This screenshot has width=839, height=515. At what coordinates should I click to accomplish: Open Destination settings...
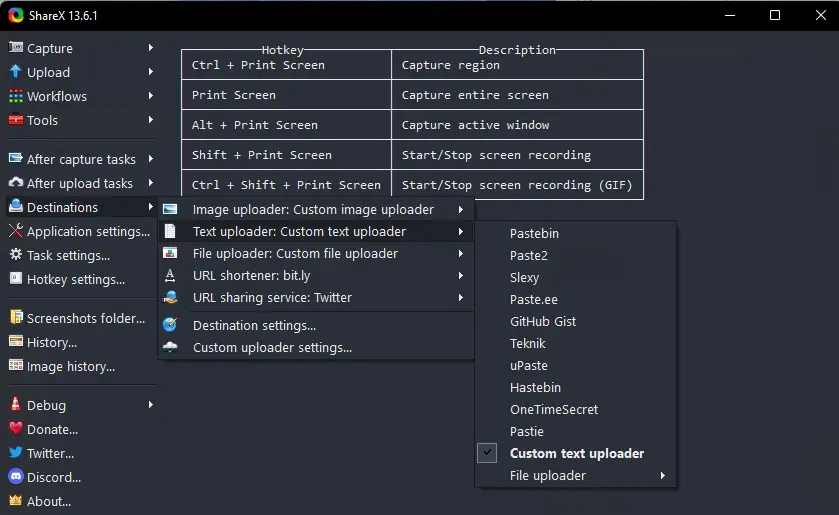(316, 325)
